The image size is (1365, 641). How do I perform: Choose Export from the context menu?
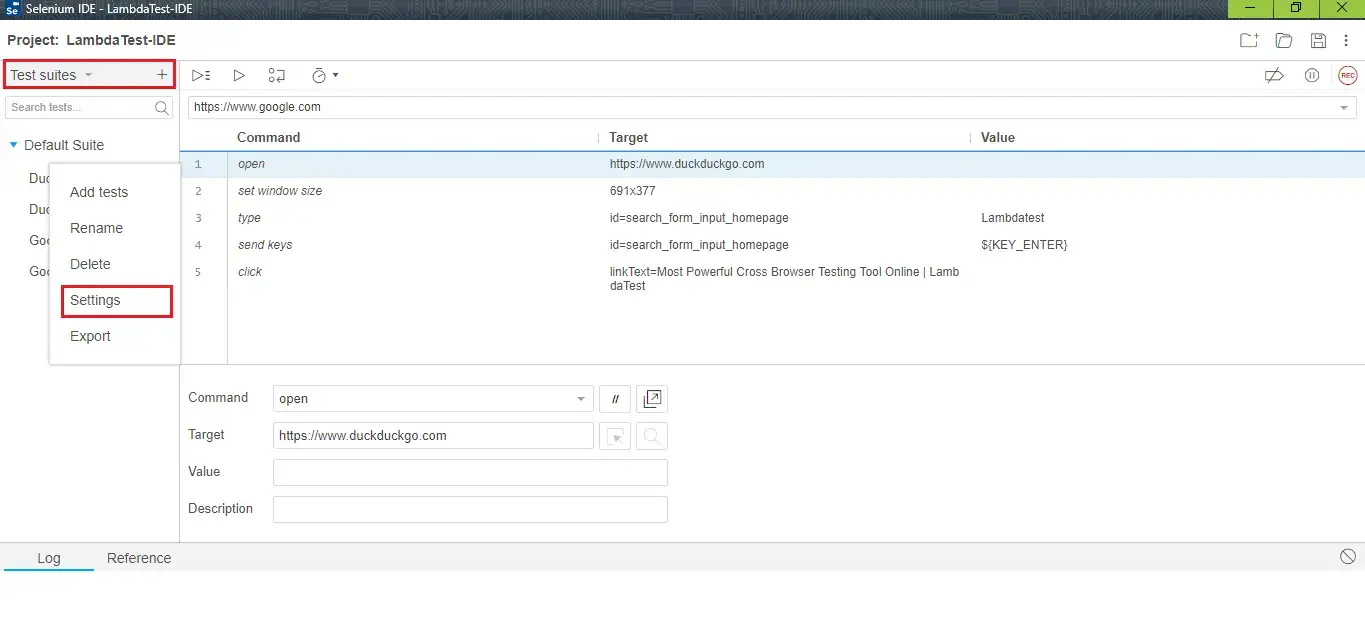pyautogui.click(x=90, y=336)
